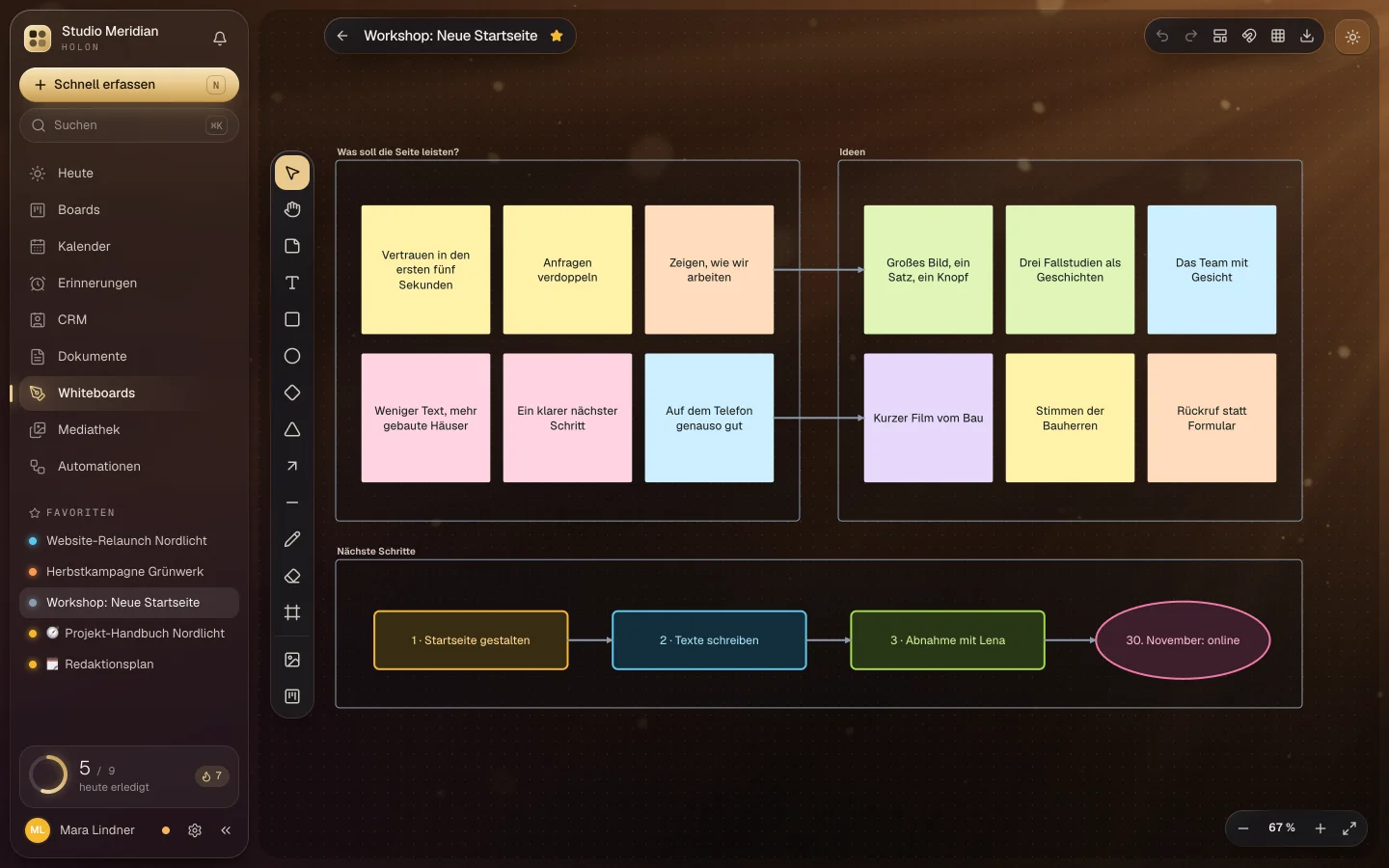Go back using the arrow beside board title
This screenshot has height=868, width=1389.
[342, 37]
